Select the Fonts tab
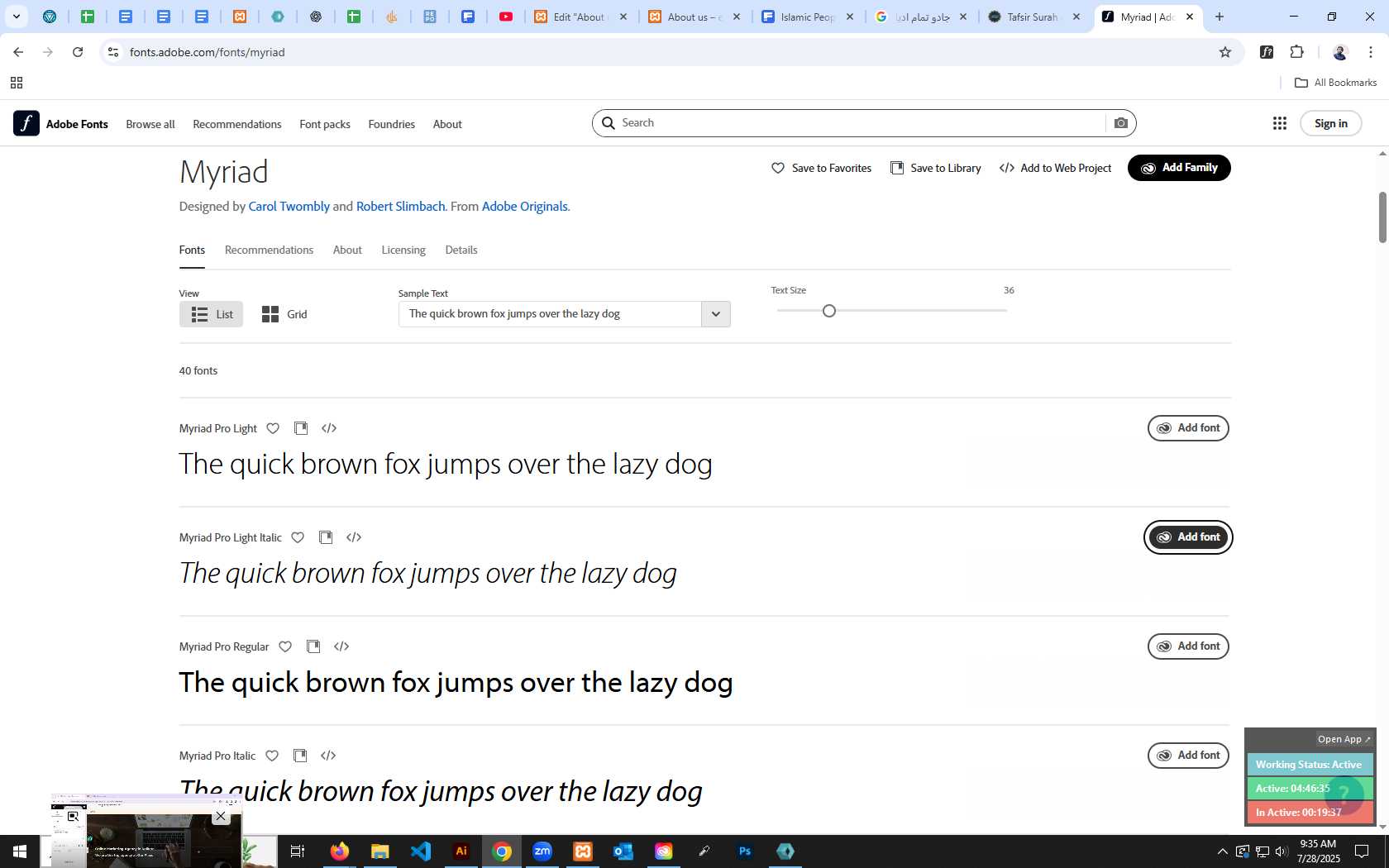 click(192, 250)
